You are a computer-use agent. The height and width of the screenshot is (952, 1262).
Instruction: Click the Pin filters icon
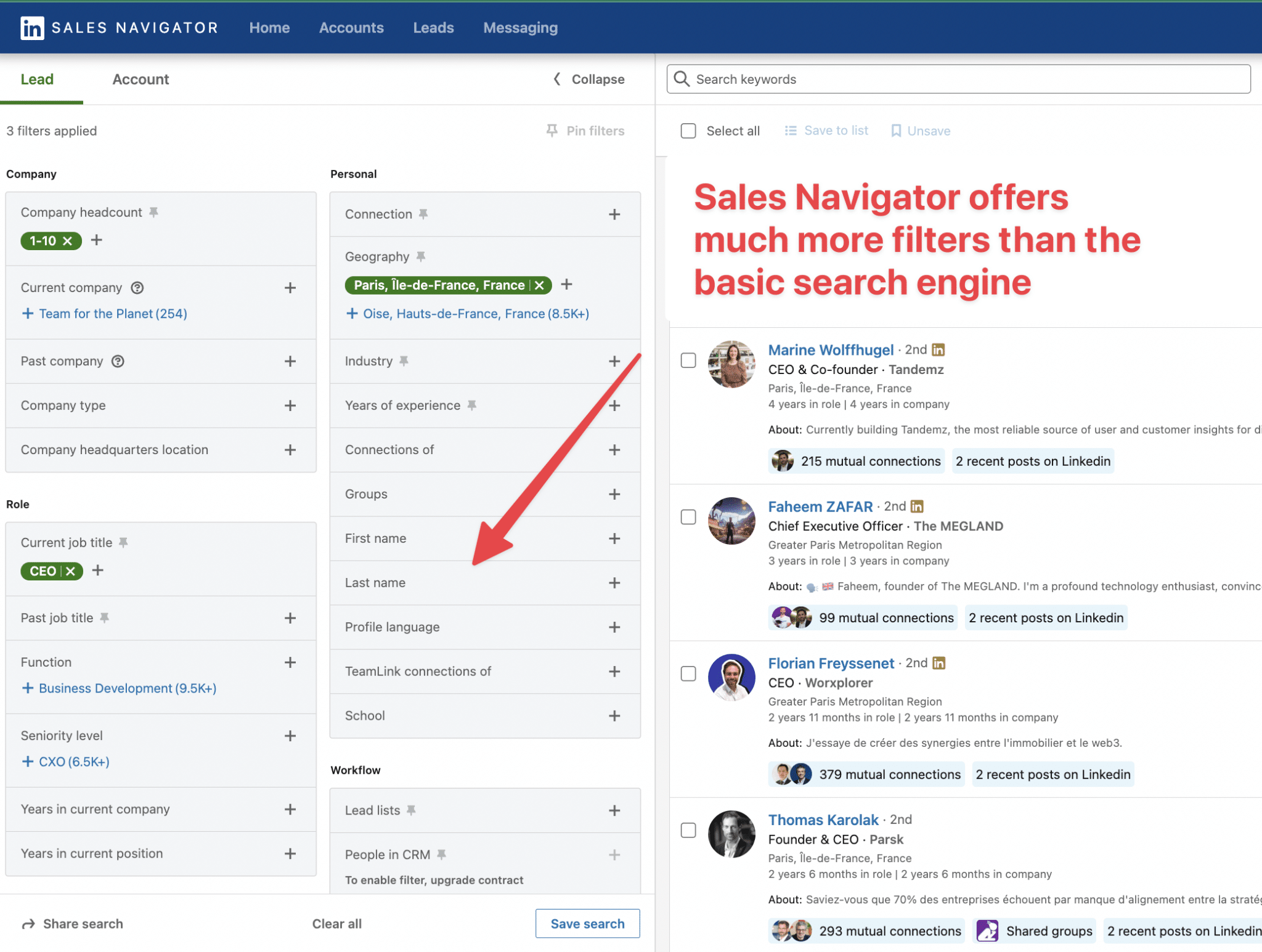click(x=552, y=131)
